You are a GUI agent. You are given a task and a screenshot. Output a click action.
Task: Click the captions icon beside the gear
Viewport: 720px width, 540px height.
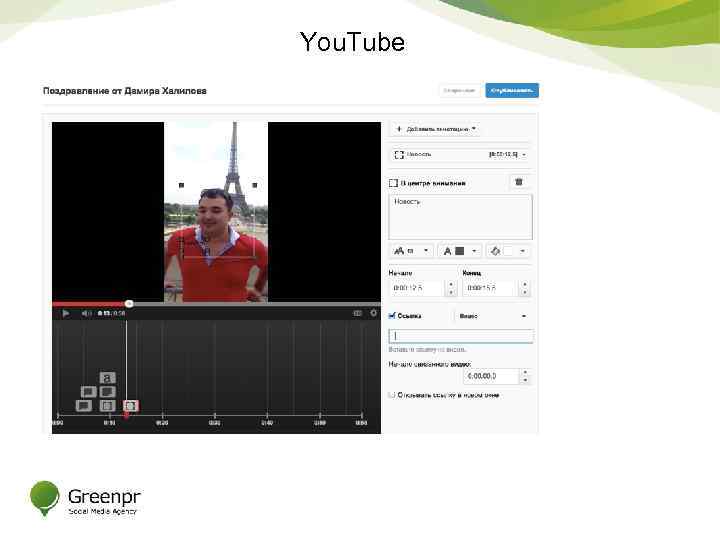tap(357, 313)
